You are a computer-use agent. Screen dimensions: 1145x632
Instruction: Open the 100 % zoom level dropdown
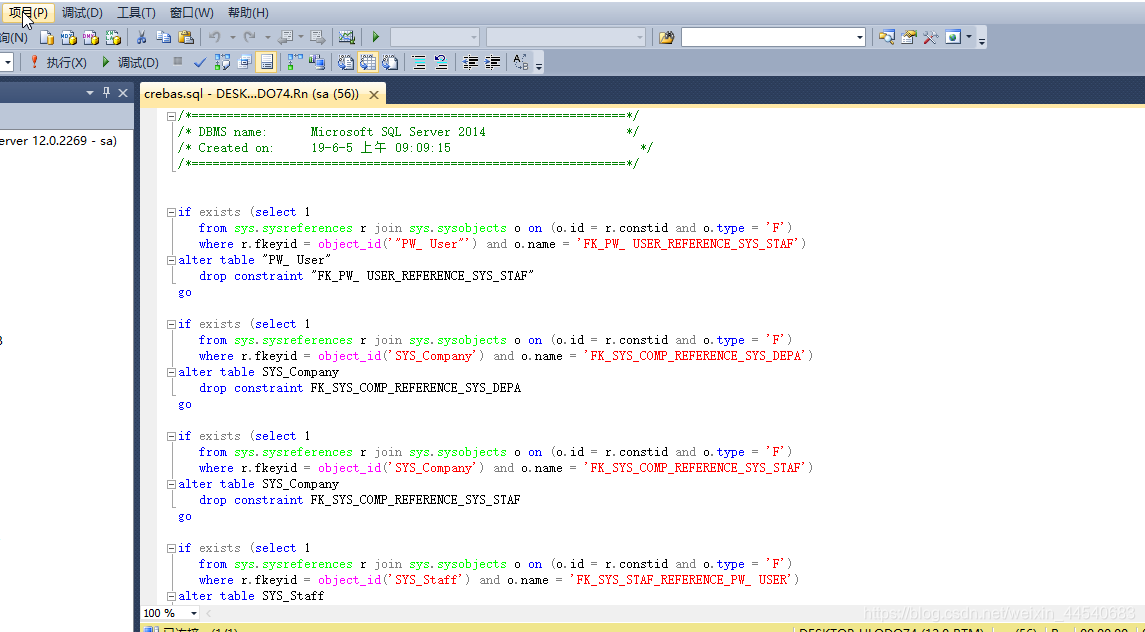[194, 613]
